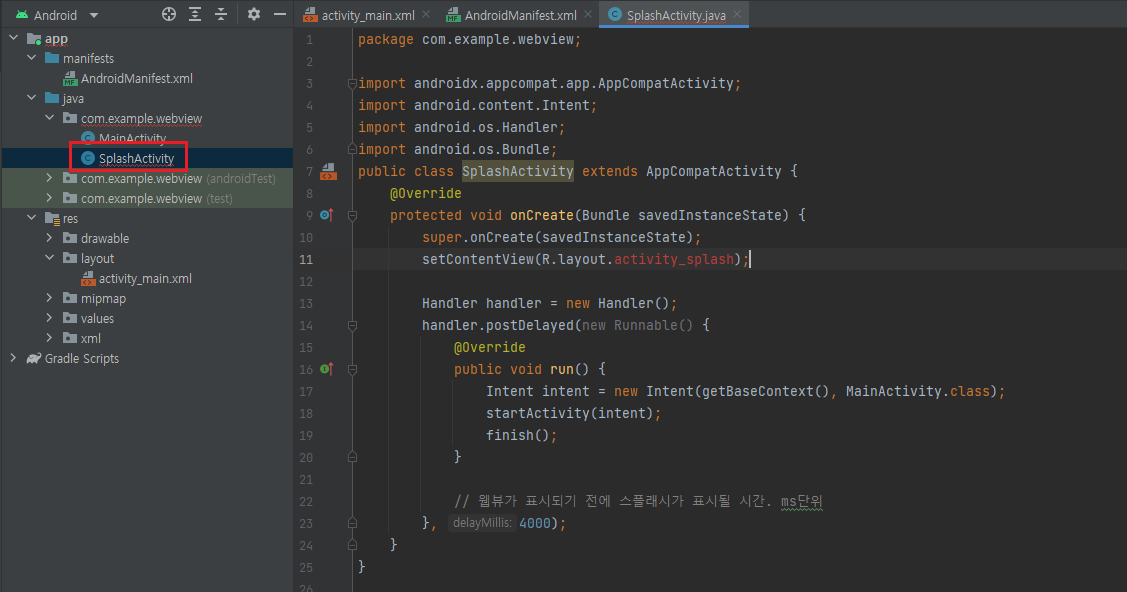Collapse the layout folder
Image resolution: width=1127 pixels, height=592 pixels.
pos(50,258)
